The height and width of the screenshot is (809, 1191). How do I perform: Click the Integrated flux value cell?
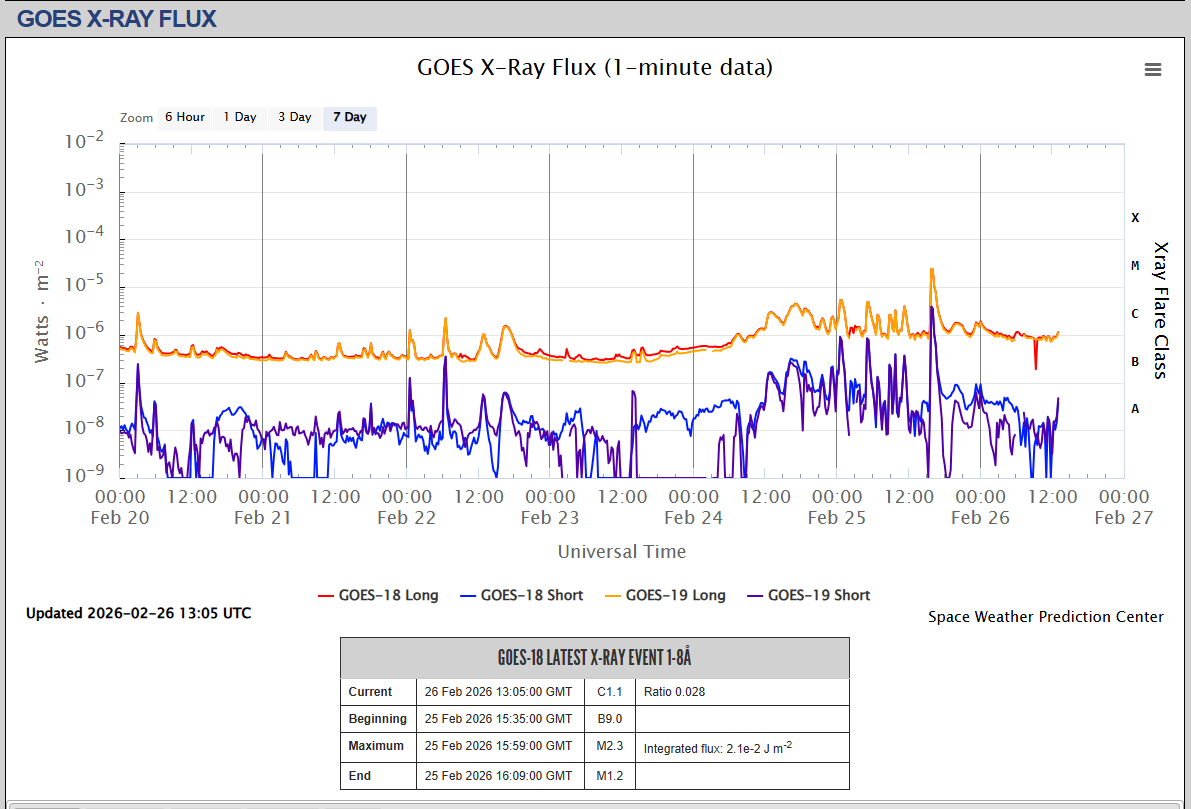[x=718, y=747]
